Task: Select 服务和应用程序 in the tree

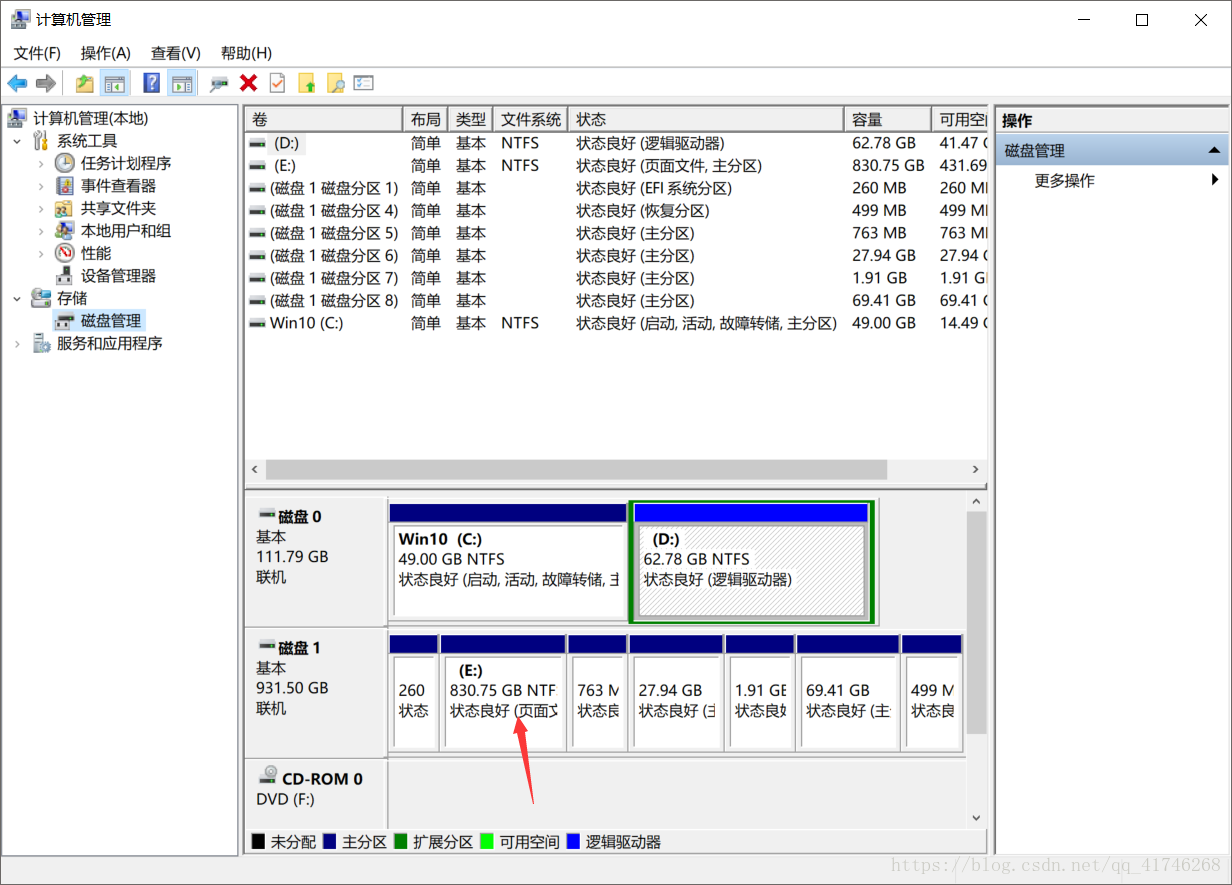Action: coord(110,343)
